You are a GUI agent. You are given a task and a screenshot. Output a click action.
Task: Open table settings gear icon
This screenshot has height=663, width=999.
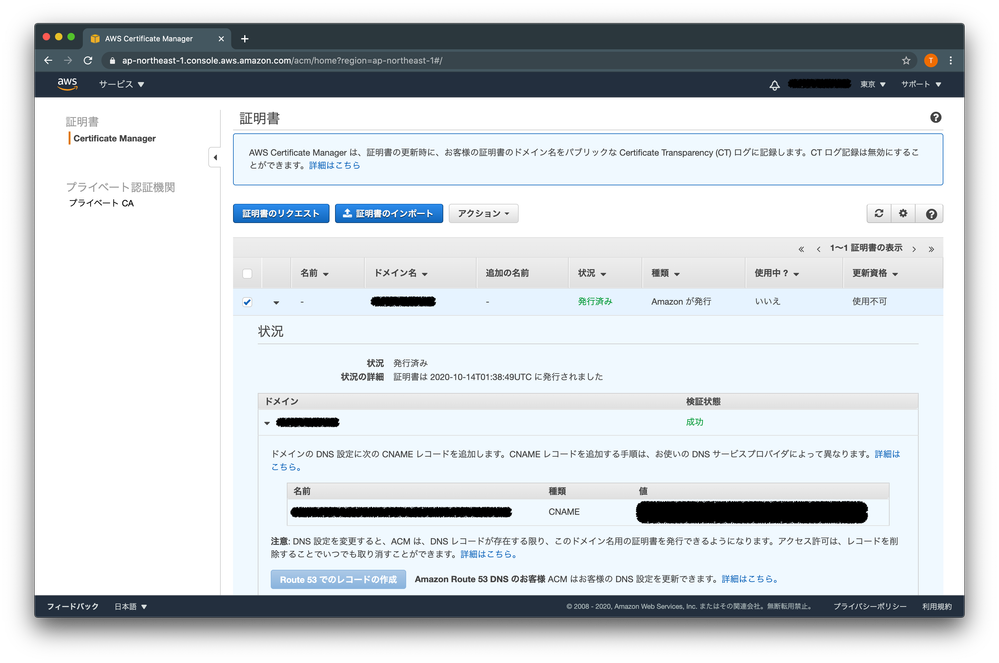(903, 213)
